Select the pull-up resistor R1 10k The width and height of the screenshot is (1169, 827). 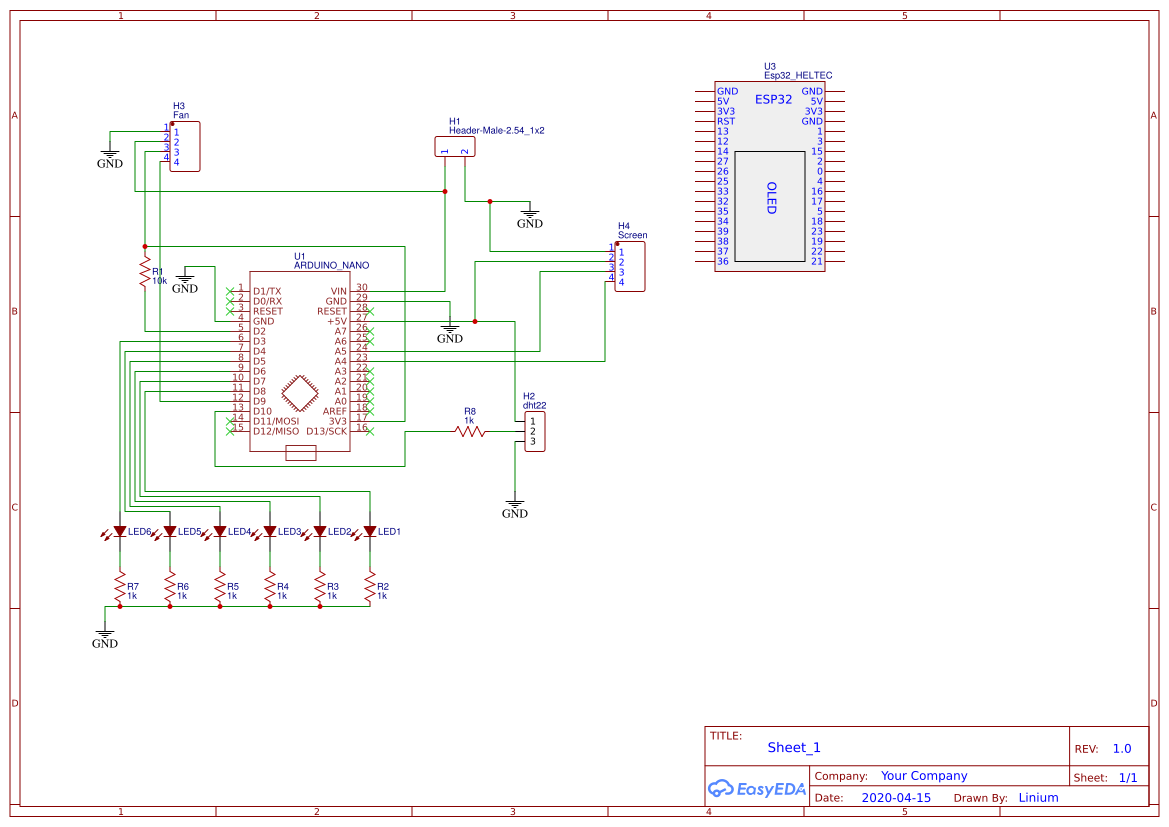coord(145,272)
